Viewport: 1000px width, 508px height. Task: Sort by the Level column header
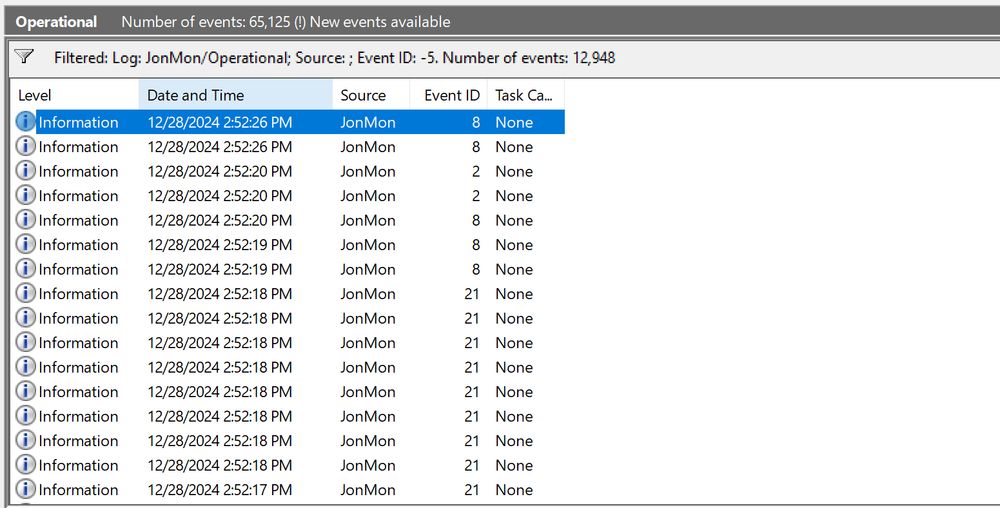click(75, 95)
